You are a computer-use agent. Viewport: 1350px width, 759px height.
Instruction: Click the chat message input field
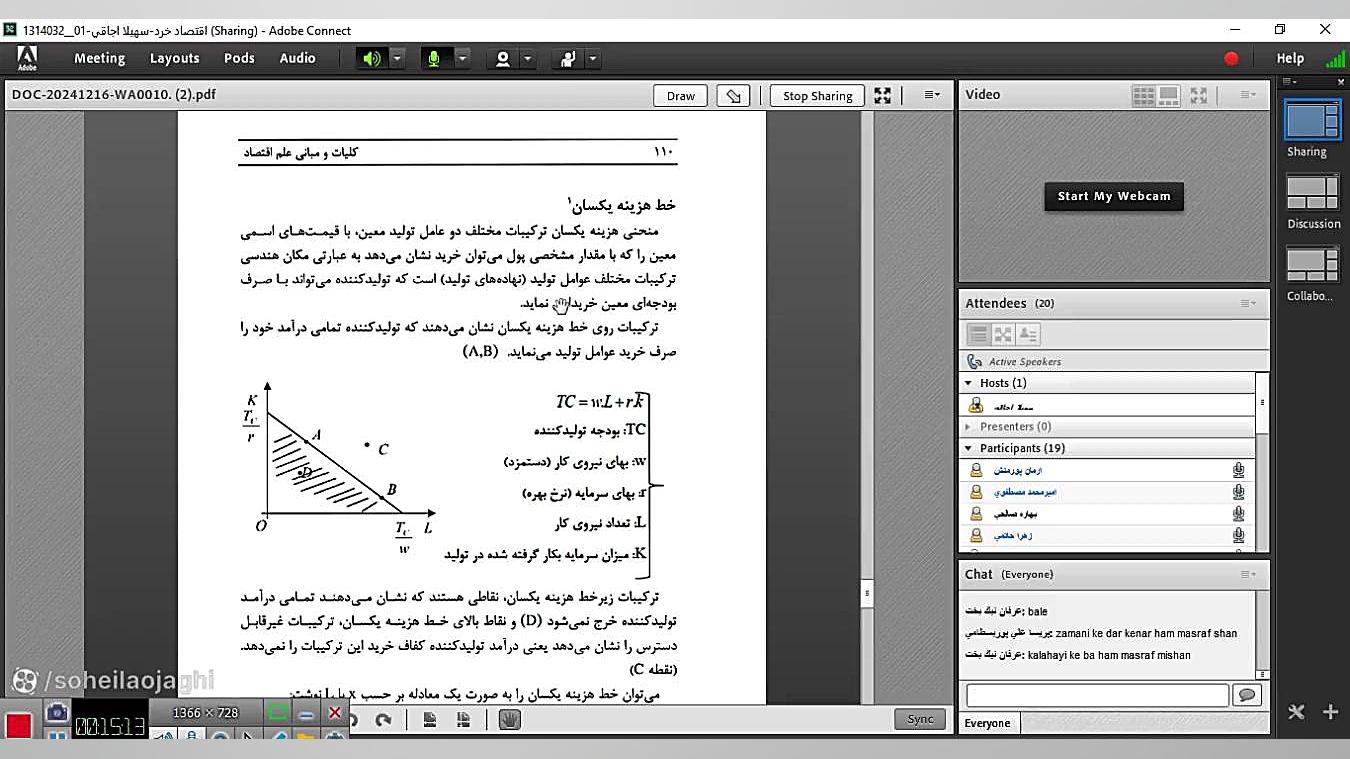pyautogui.click(x=1097, y=695)
